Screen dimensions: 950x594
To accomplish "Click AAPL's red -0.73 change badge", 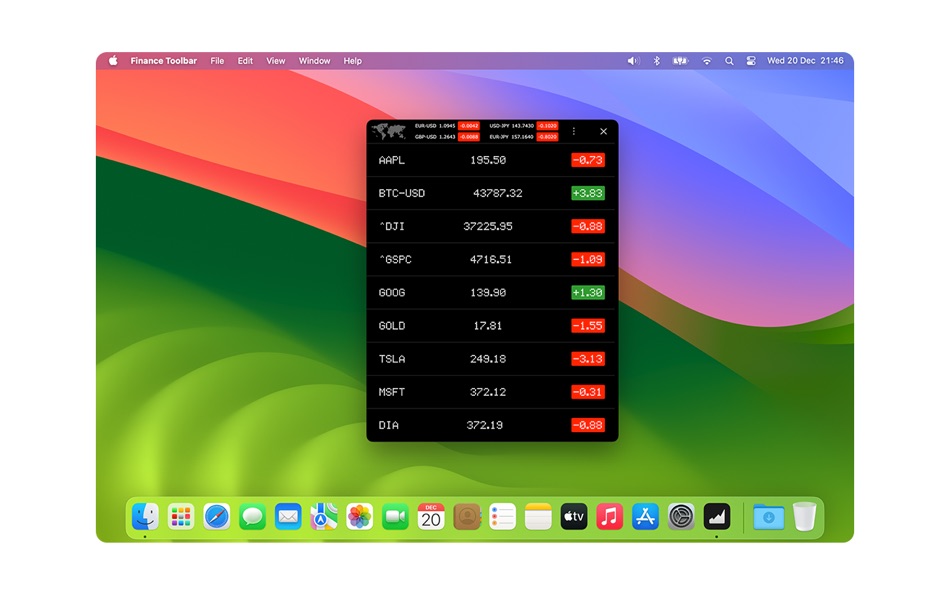I will pos(588,160).
